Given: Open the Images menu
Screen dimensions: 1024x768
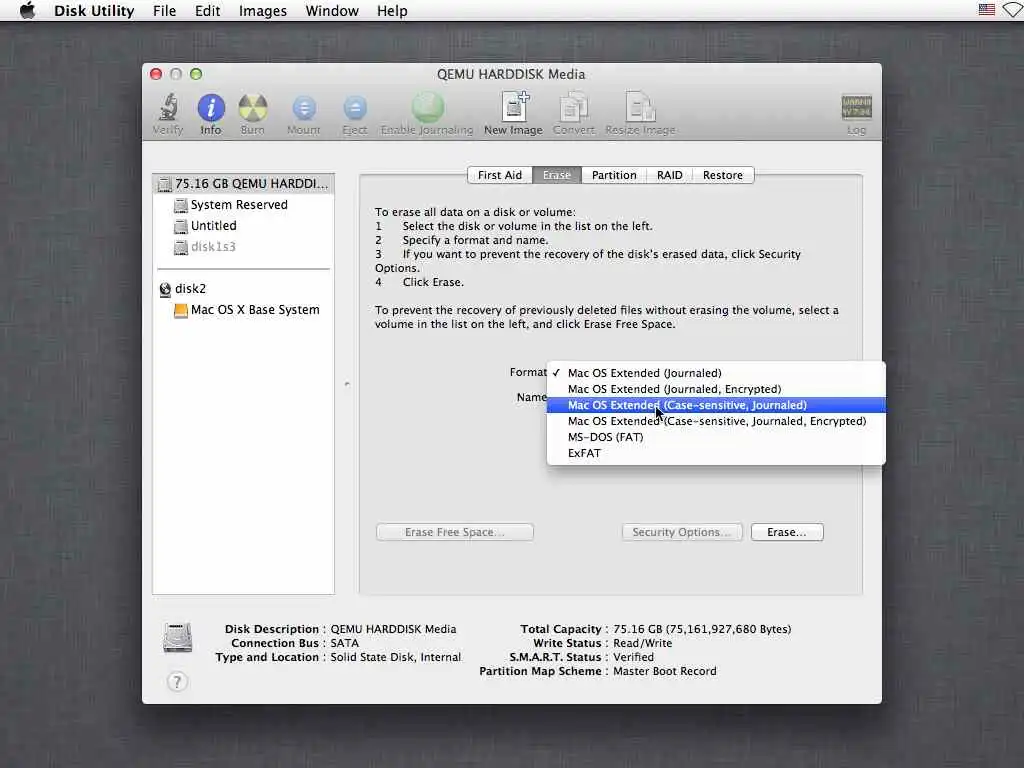Looking at the screenshot, I should coord(263,11).
